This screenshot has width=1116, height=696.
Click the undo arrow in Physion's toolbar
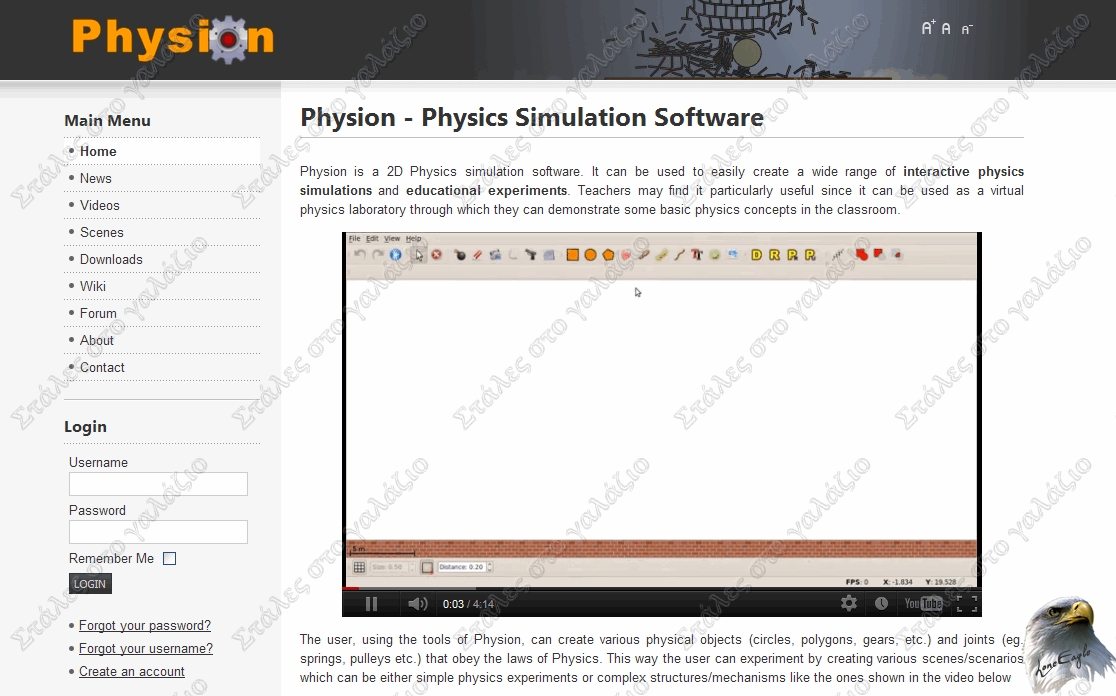tap(359, 255)
